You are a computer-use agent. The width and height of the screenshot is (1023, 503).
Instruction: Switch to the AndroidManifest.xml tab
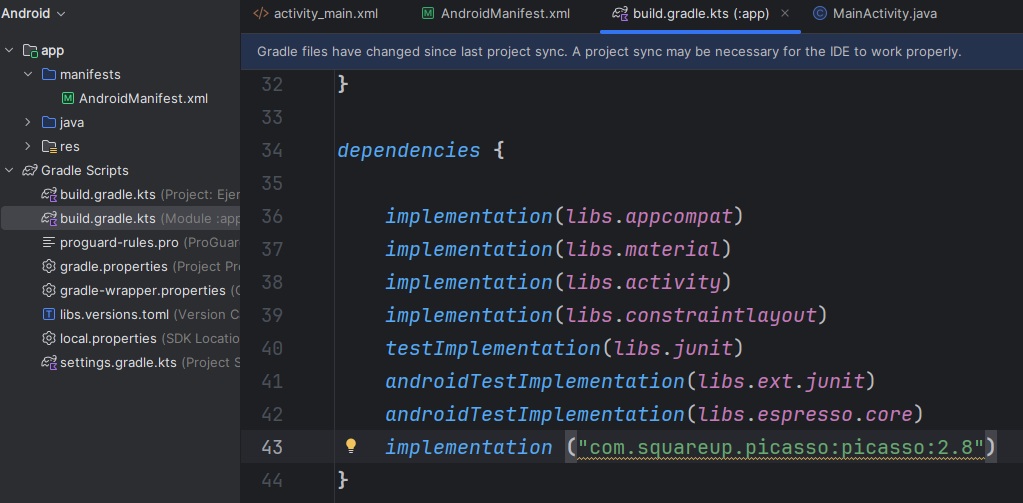tap(496, 14)
